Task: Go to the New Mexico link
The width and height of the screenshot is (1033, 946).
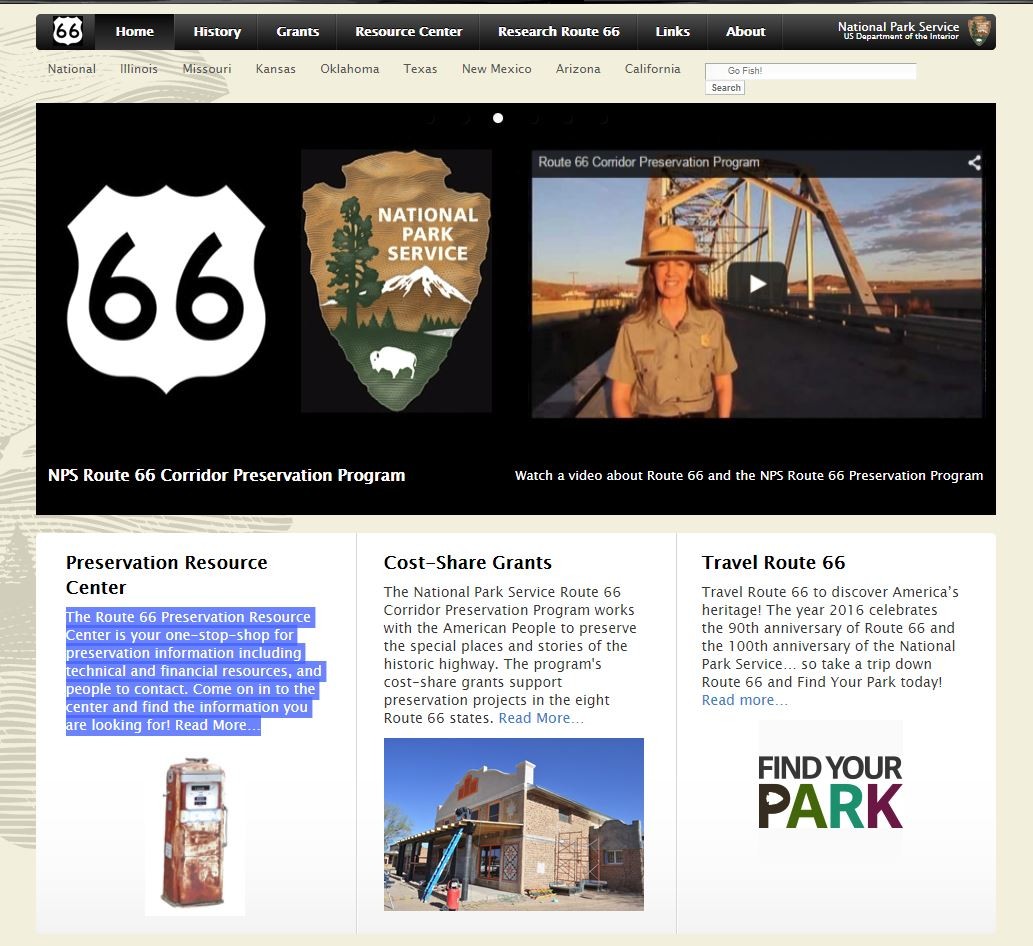Action: point(497,69)
